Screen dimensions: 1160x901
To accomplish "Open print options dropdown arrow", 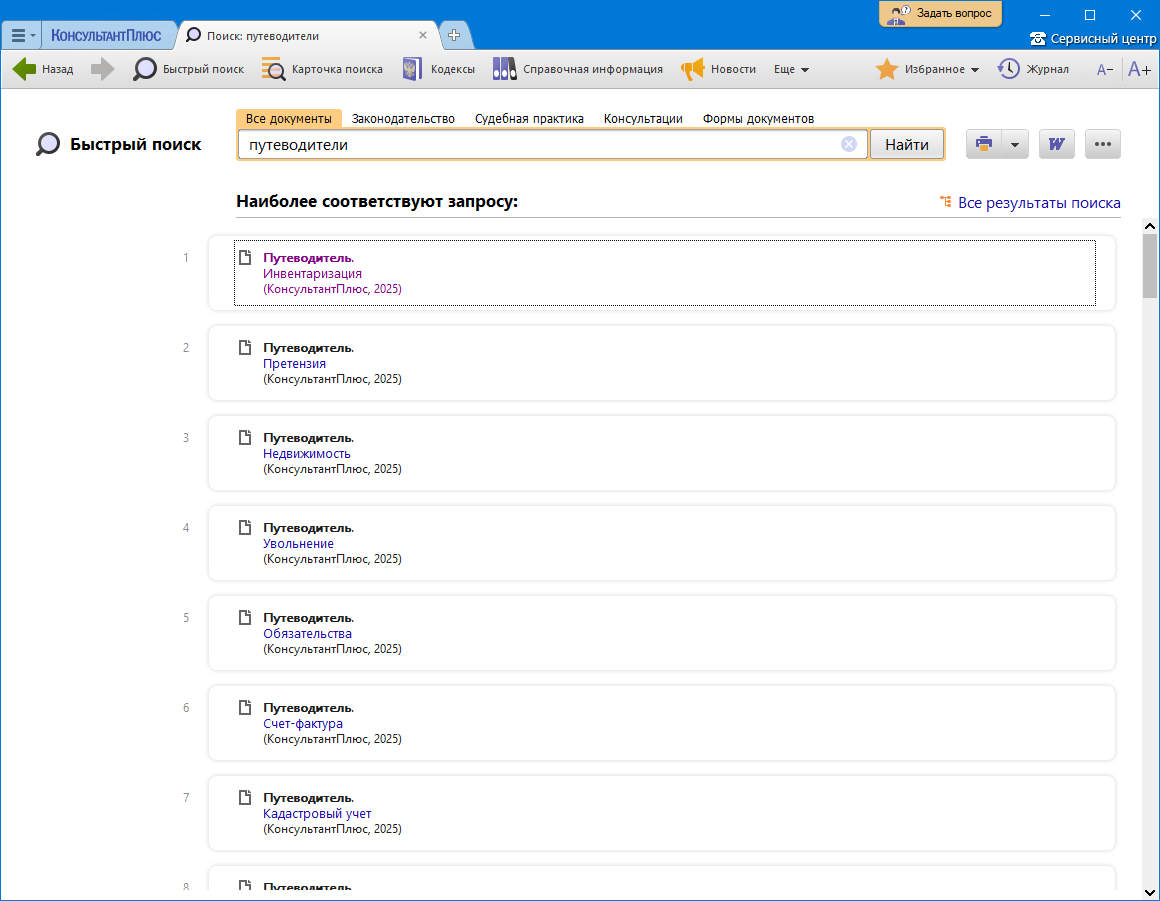I will (1014, 144).
